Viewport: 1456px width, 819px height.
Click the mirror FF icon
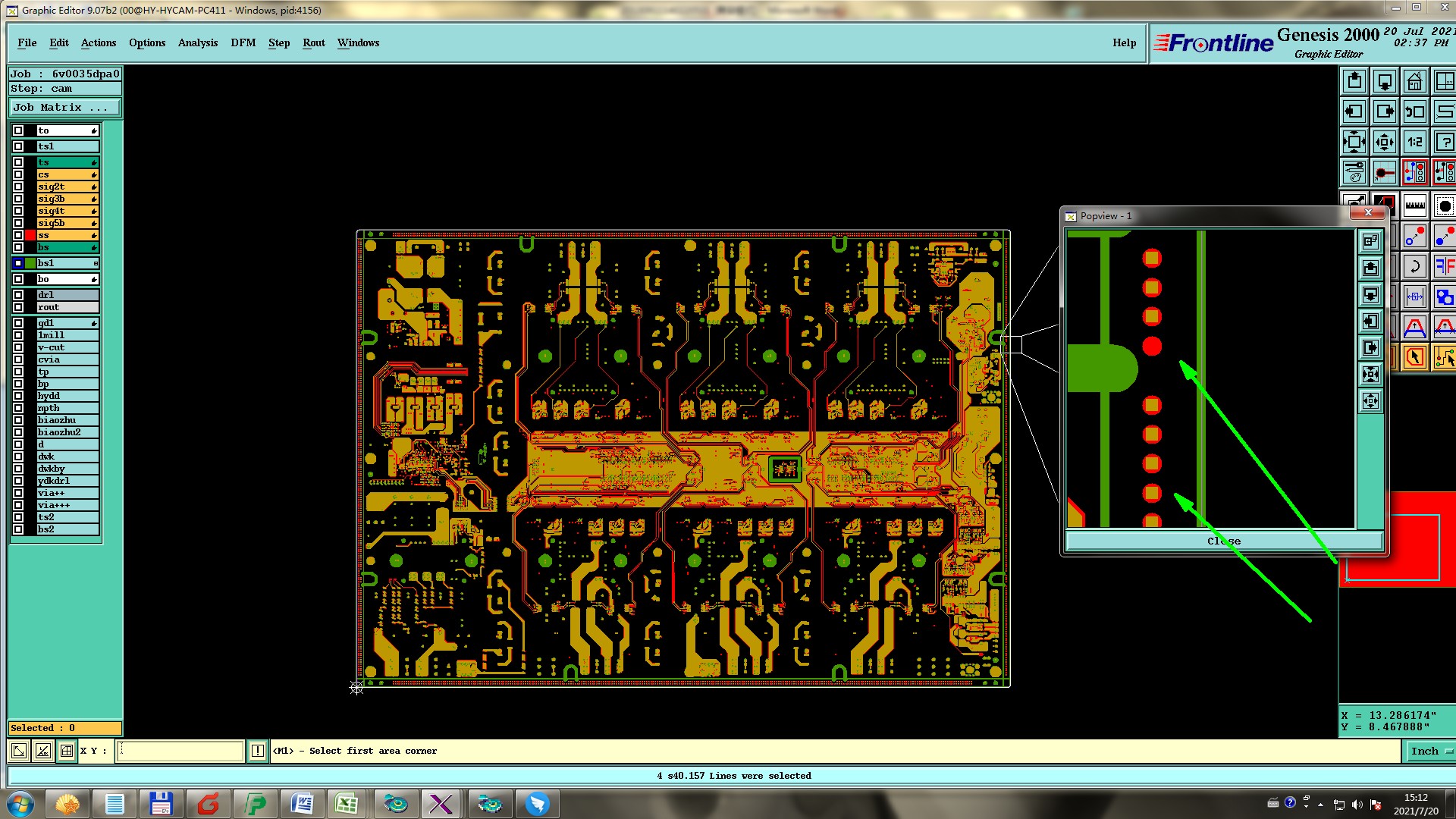tap(1445, 266)
